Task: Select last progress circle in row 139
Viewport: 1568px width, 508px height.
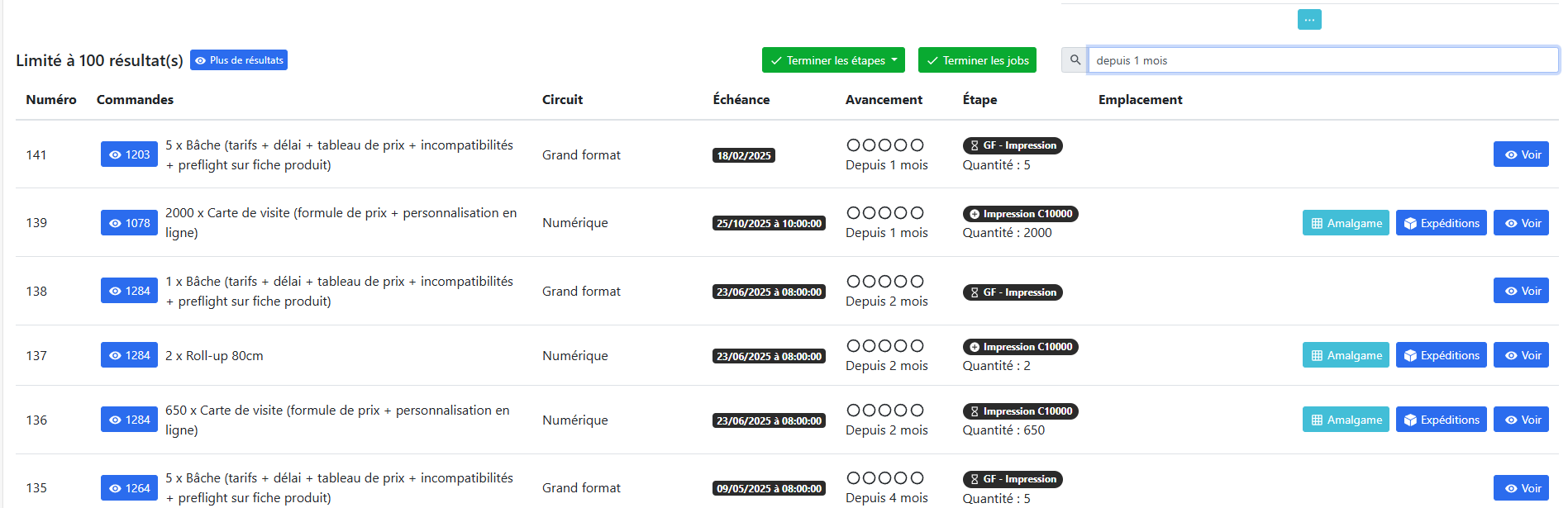Action: coord(917,213)
